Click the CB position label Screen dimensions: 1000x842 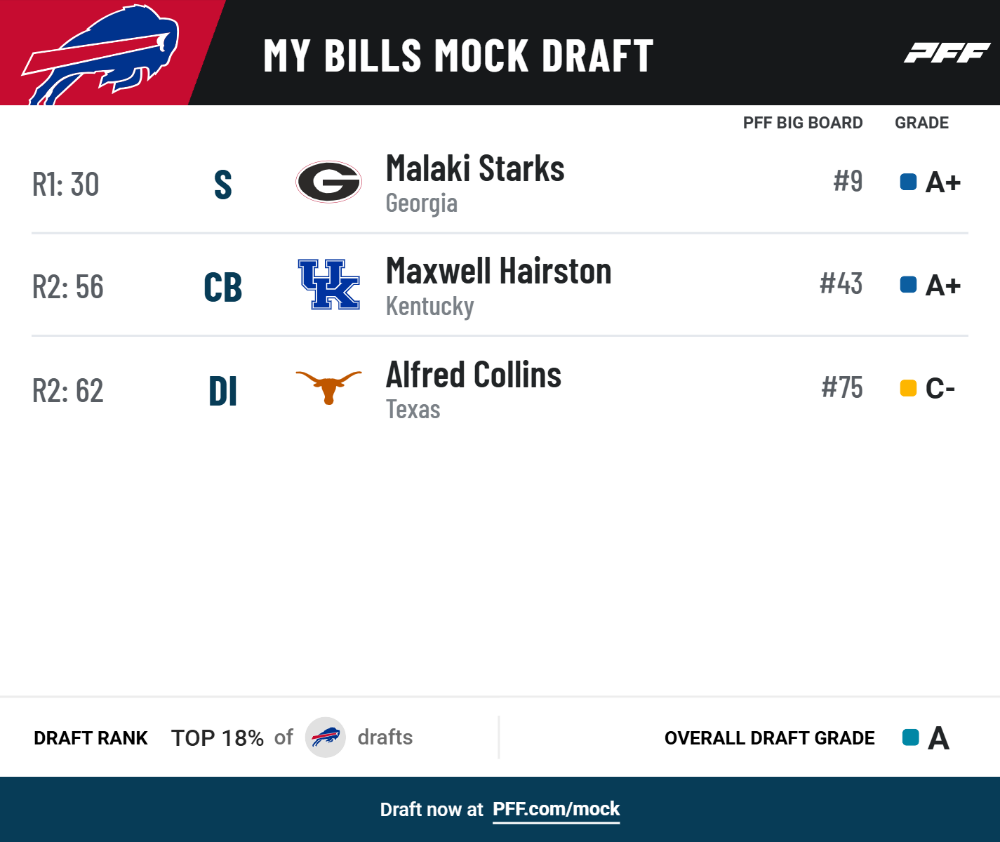(x=223, y=287)
